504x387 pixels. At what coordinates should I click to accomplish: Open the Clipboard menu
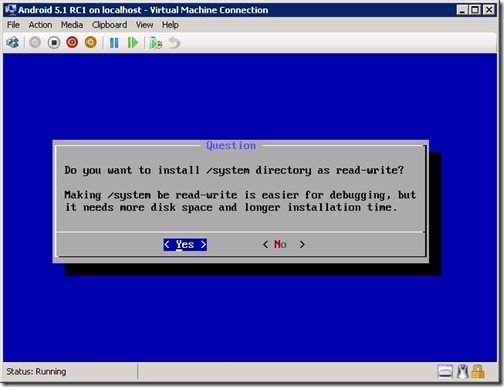[x=110, y=25]
